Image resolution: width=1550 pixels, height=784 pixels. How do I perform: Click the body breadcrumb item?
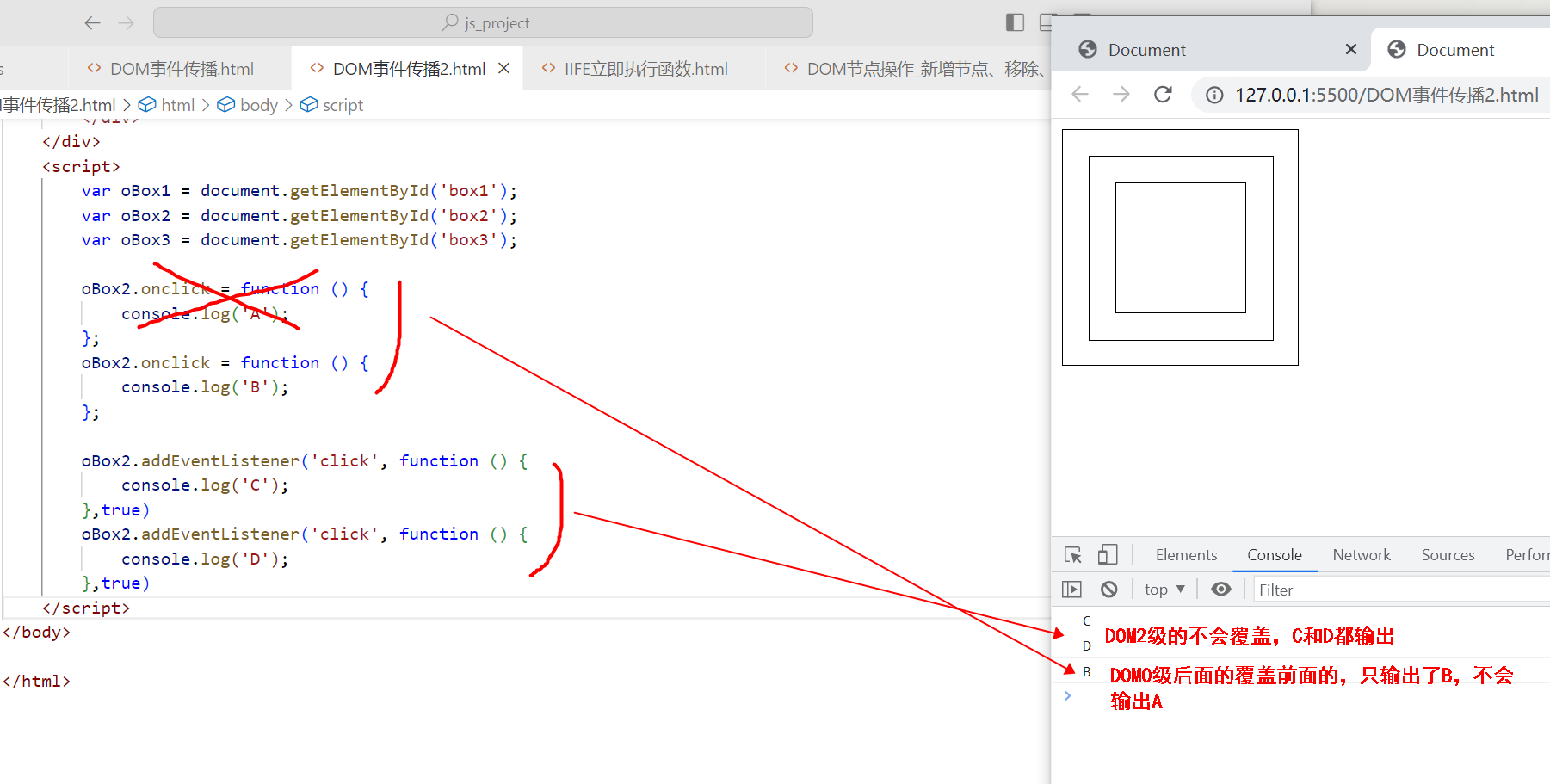(x=248, y=105)
